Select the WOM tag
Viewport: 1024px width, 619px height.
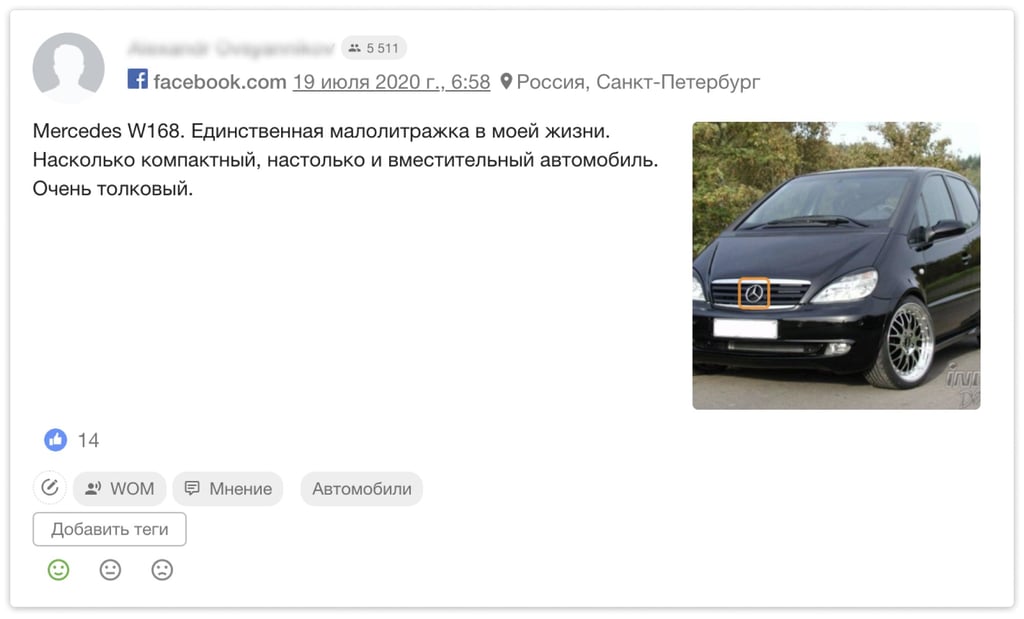click(120, 488)
